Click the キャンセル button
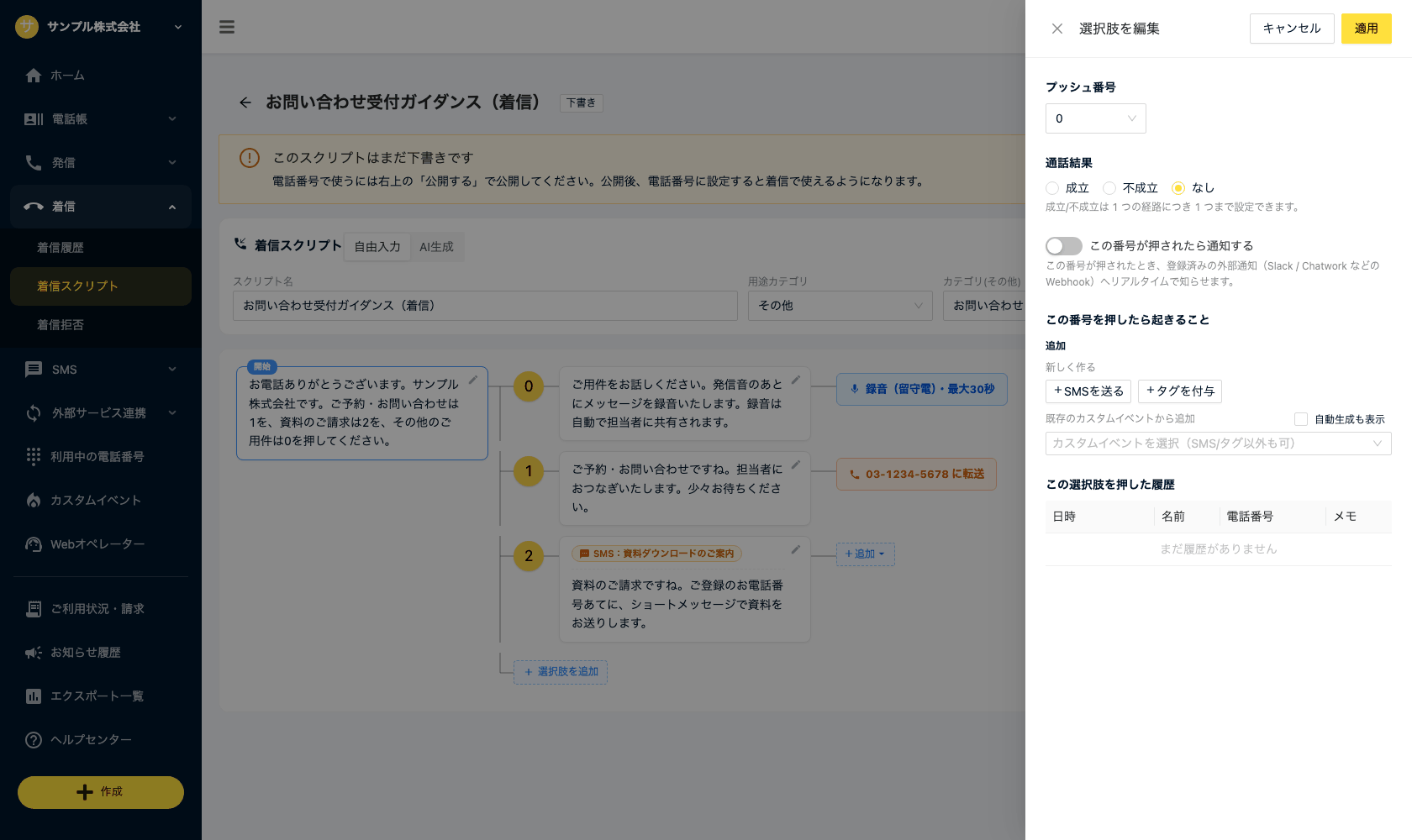 [x=1292, y=29]
